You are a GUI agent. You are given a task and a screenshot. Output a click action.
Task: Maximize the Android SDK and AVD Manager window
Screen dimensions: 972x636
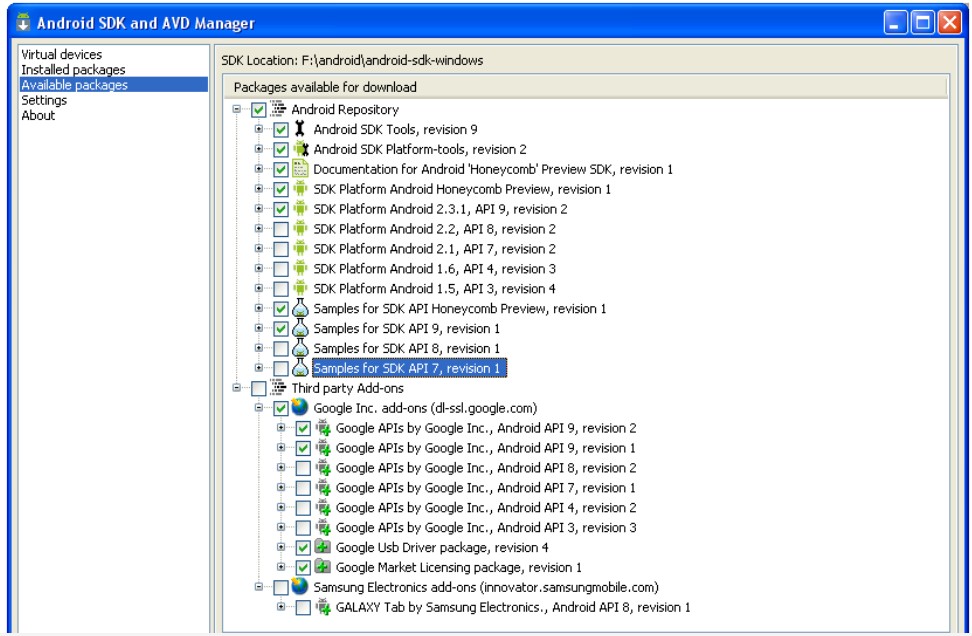pyautogui.click(x=922, y=22)
